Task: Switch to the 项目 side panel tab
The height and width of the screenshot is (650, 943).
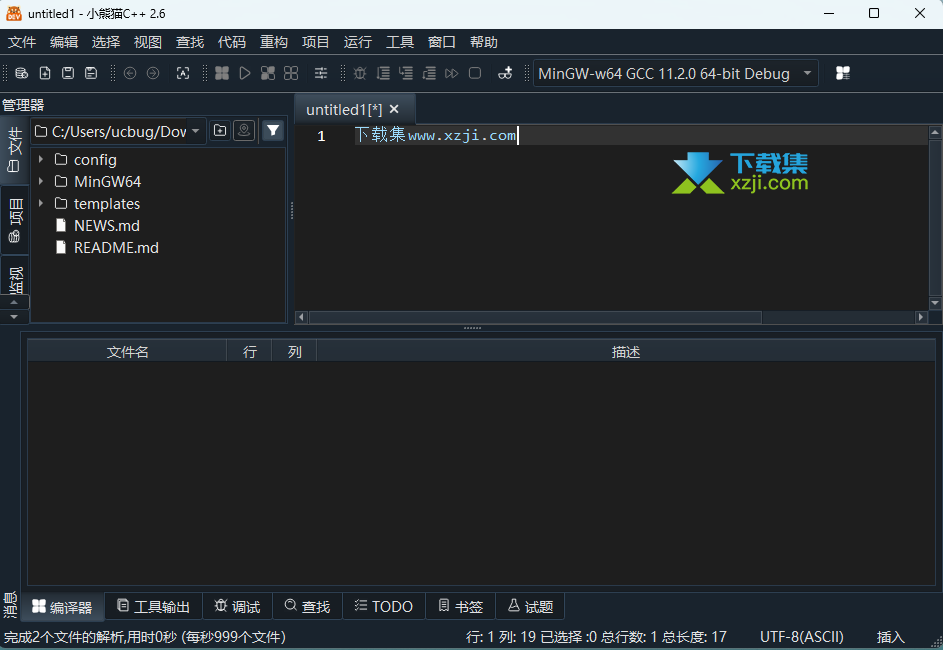Action: (14, 221)
